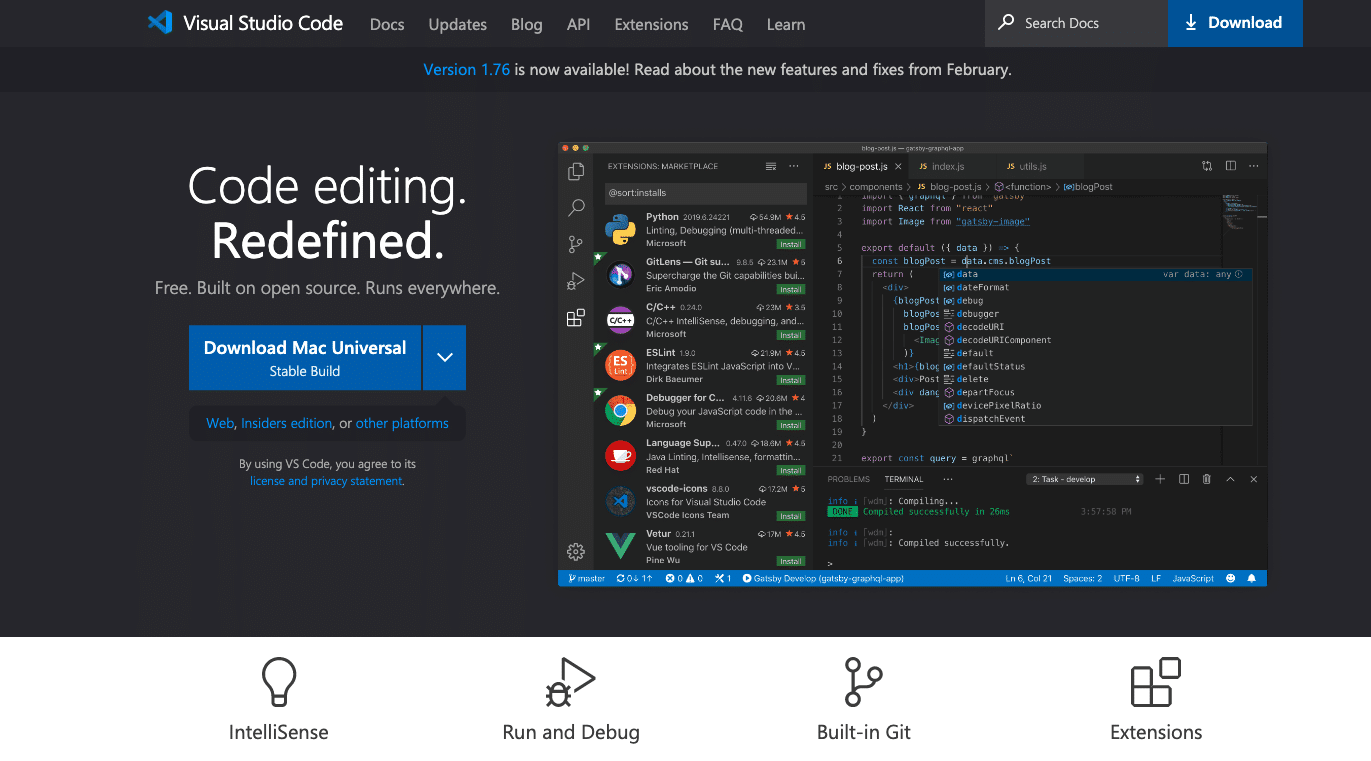Open the Source Control view
1371x761 pixels.
[x=575, y=243]
